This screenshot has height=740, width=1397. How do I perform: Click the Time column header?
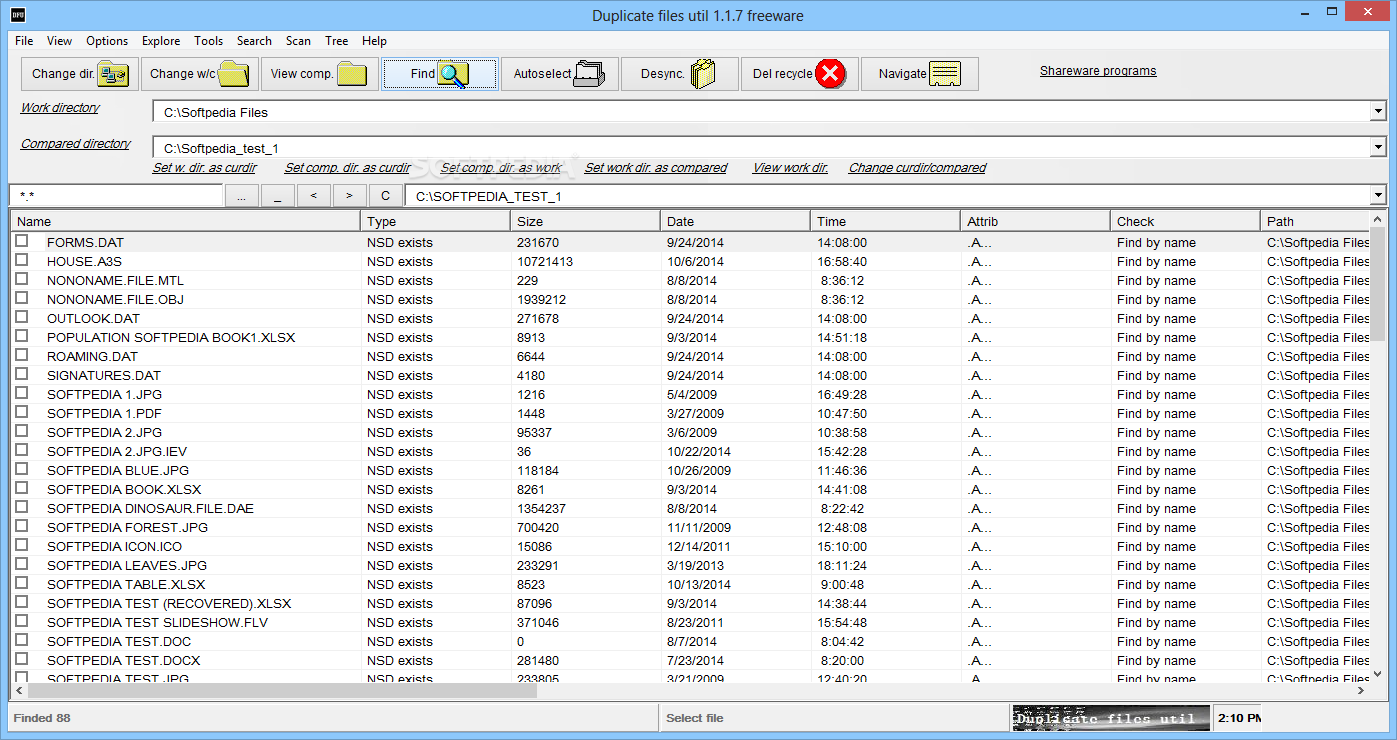[x=886, y=221]
